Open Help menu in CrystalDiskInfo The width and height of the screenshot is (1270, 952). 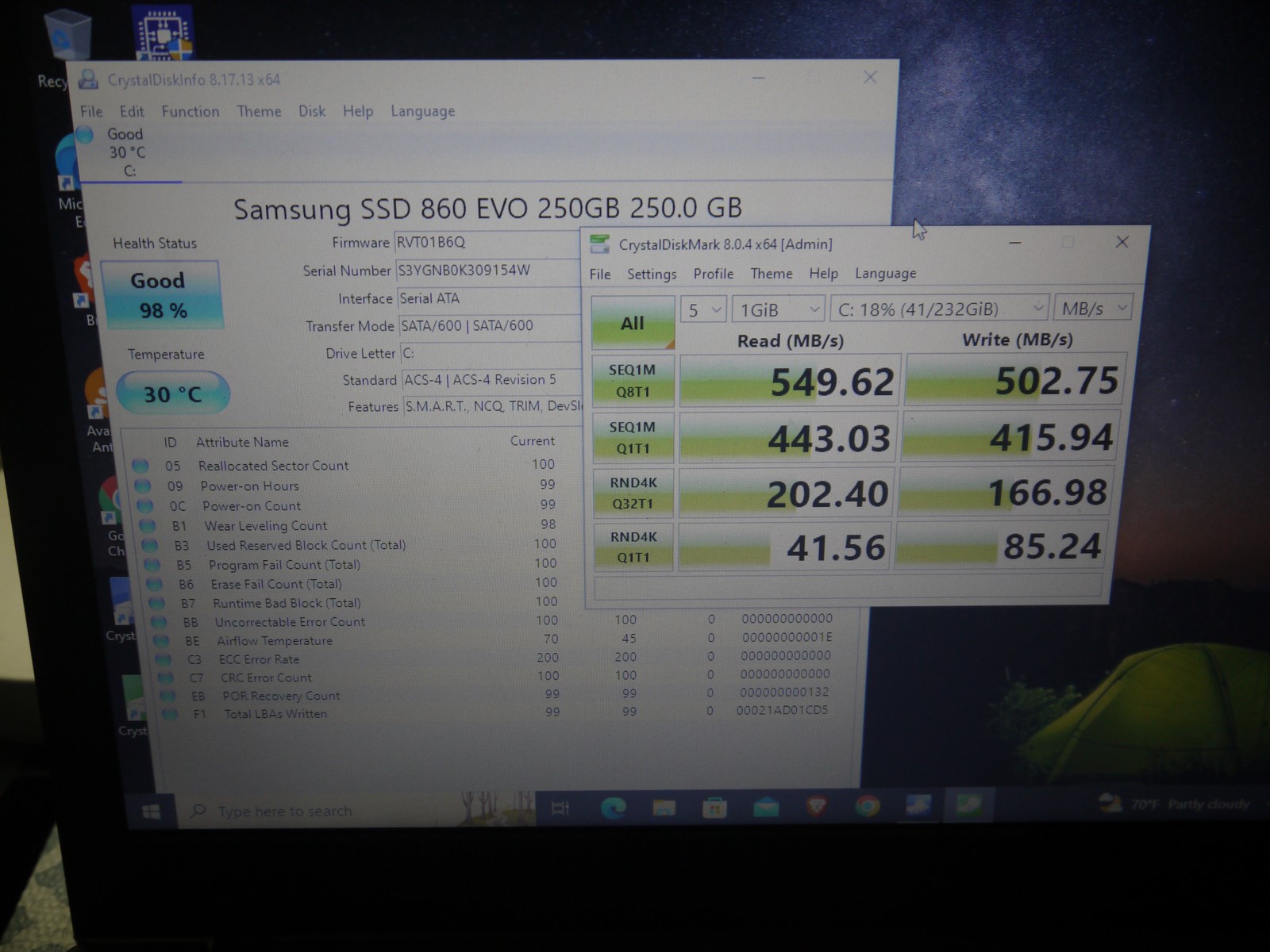358,111
